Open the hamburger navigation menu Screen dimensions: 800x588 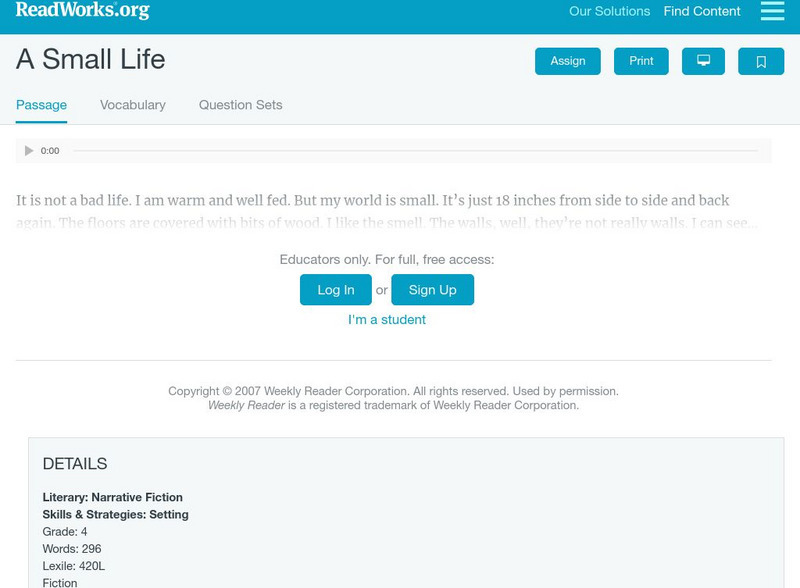[771, 12]
